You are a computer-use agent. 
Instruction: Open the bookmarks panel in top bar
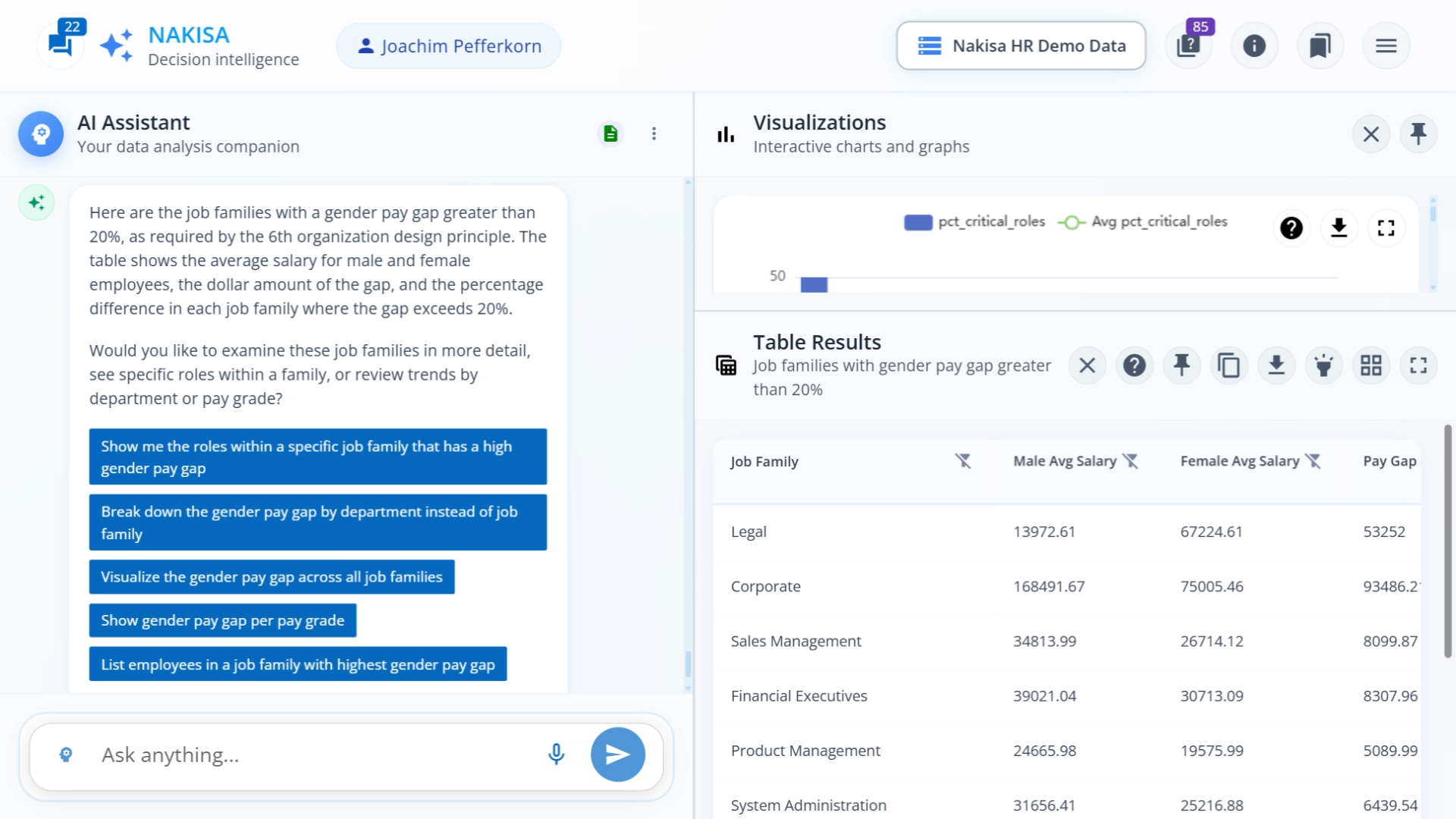1320,45
